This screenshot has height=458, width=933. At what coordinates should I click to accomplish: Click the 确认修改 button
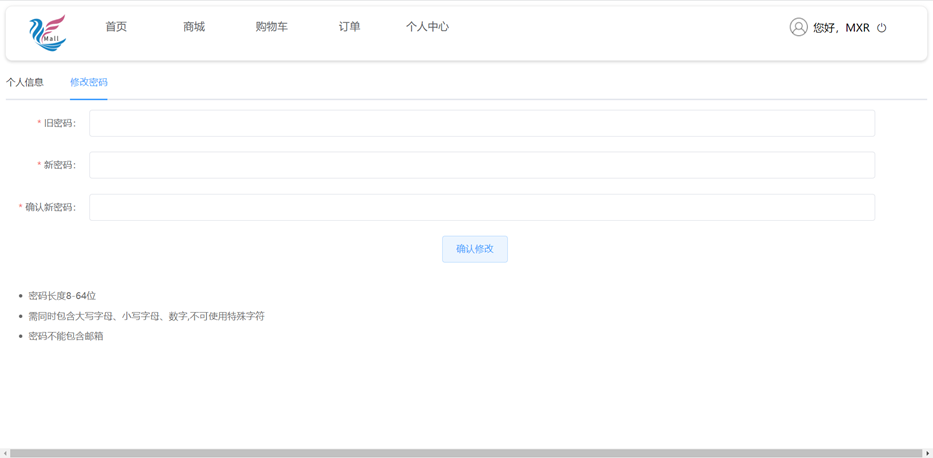coord(475,249)
